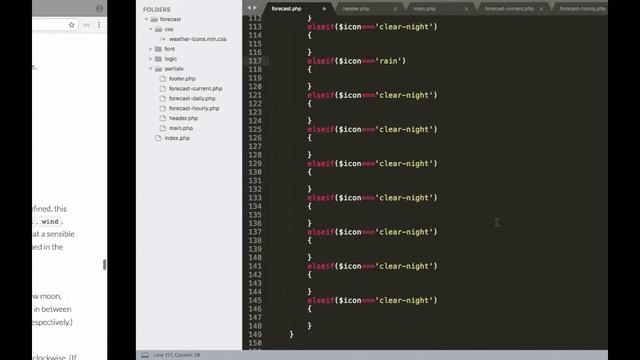Switch to the header.php tab
The height and width of the screenshot is (360, 640).
tap(356, 9)
